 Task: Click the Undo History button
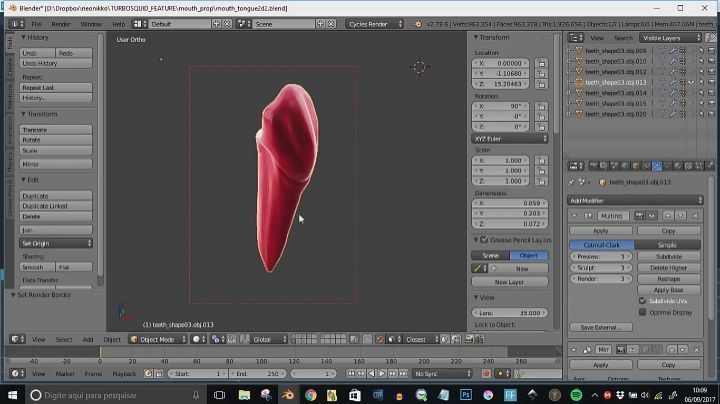(x=56, y=63)
